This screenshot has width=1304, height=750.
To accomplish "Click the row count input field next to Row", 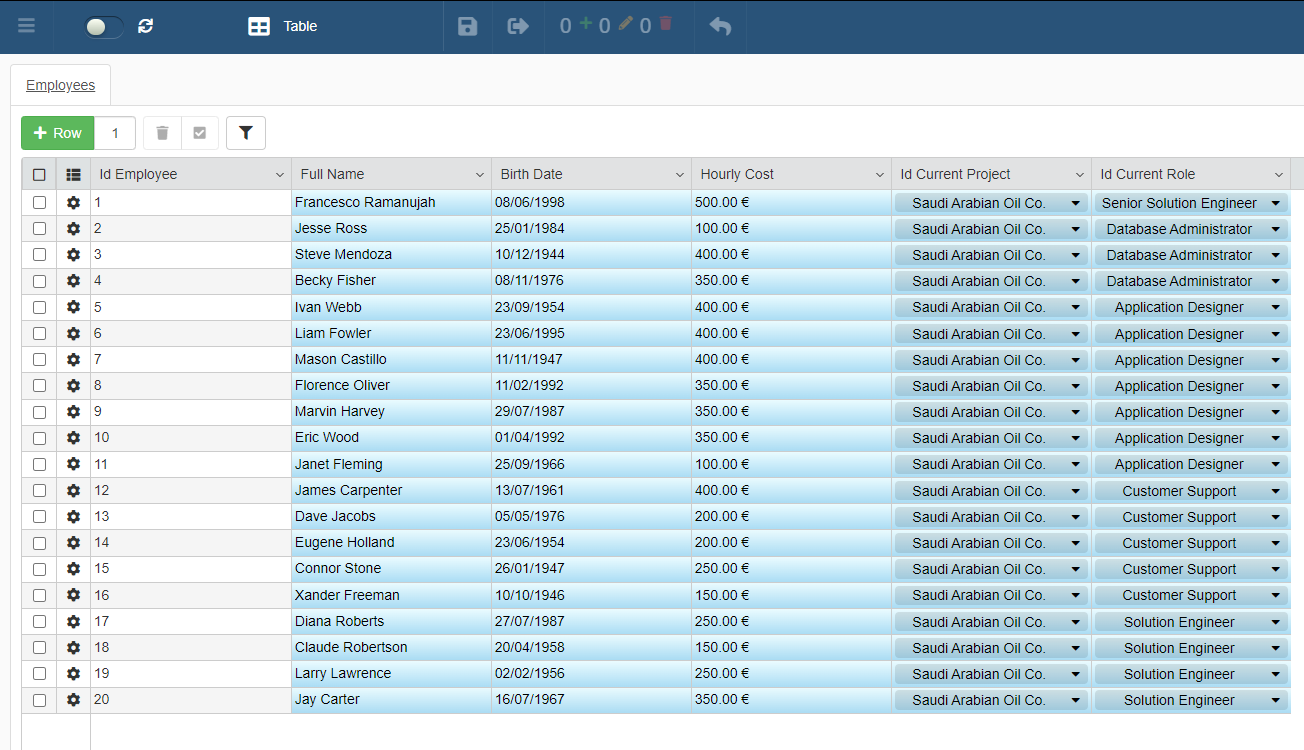I will [115, 133].
